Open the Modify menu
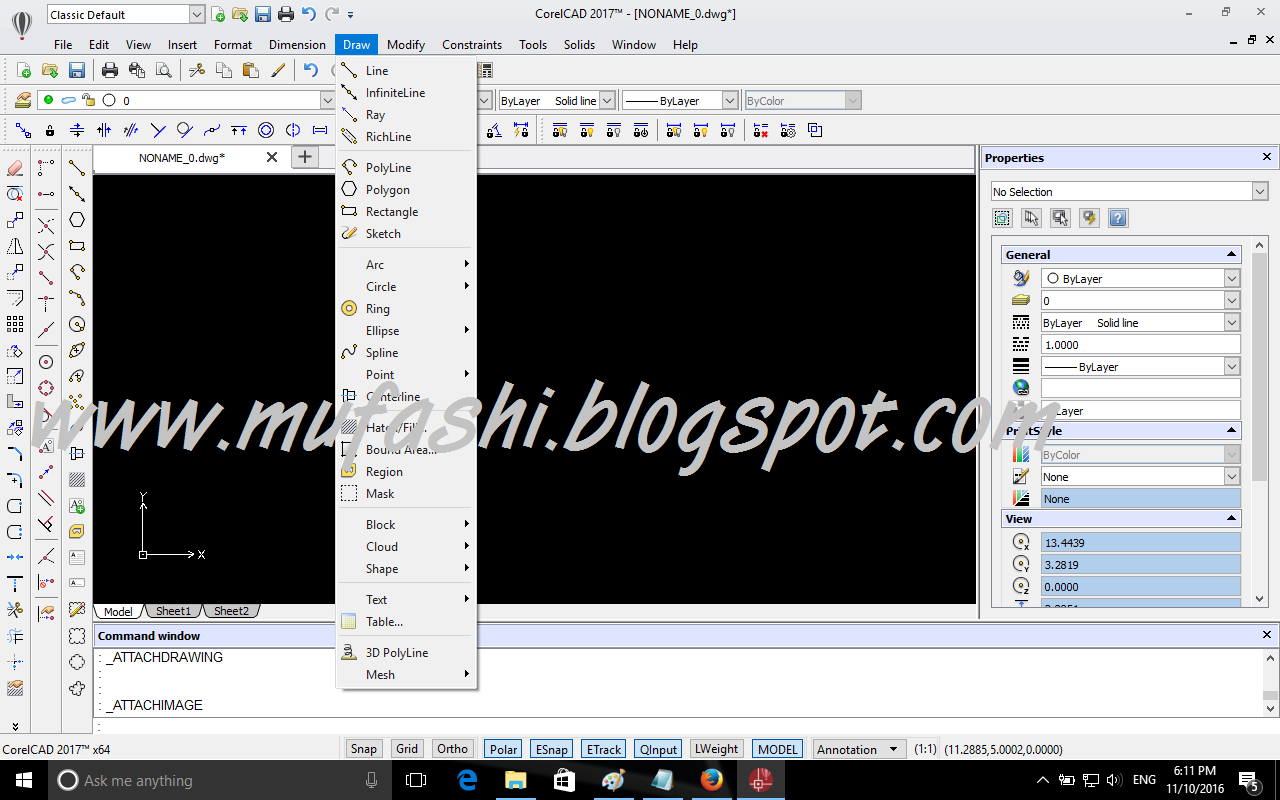The height and width of the screenshot is (800, 1280). [x=406, y=45]
